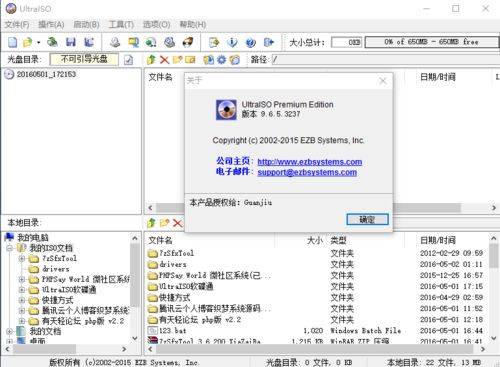Click the blue Help question mark icon
500x367 pixels.
250,42
